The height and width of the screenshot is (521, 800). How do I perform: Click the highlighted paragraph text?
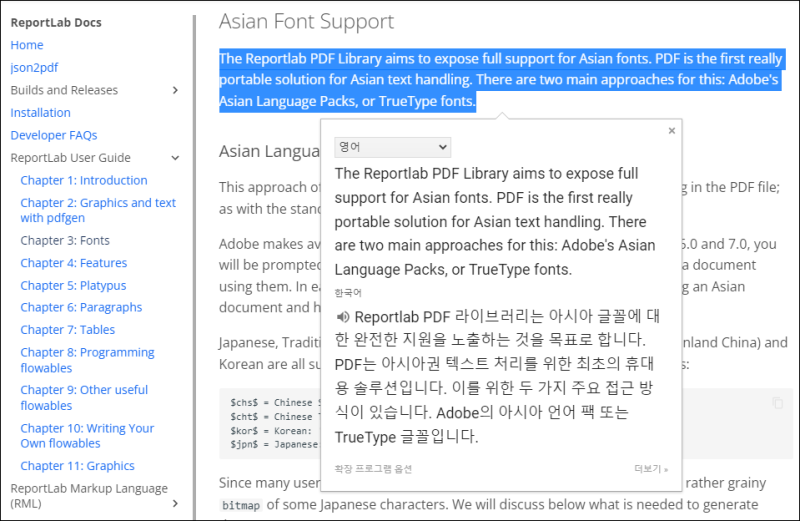(501, 80)
